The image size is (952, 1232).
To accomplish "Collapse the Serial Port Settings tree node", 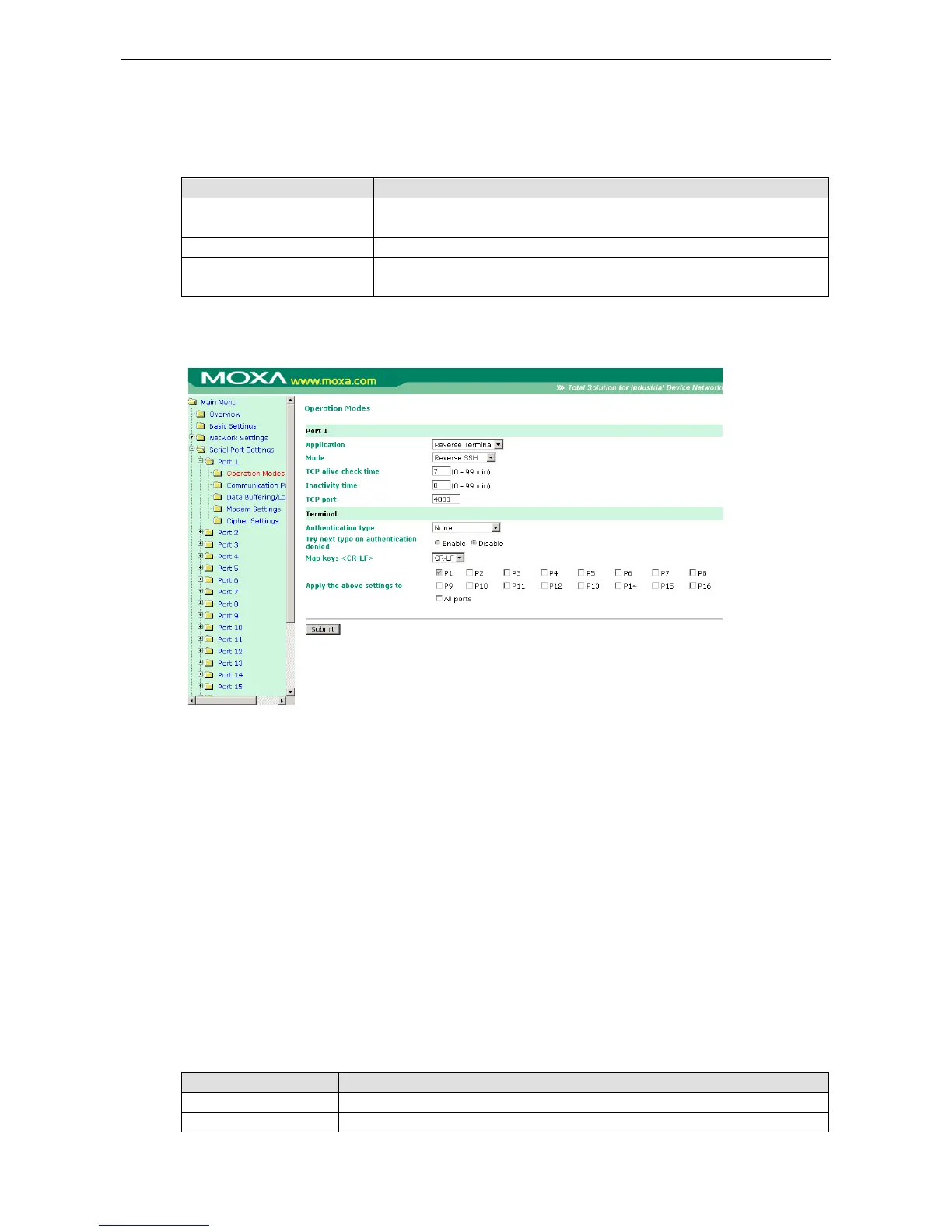I will pos(191,449).
